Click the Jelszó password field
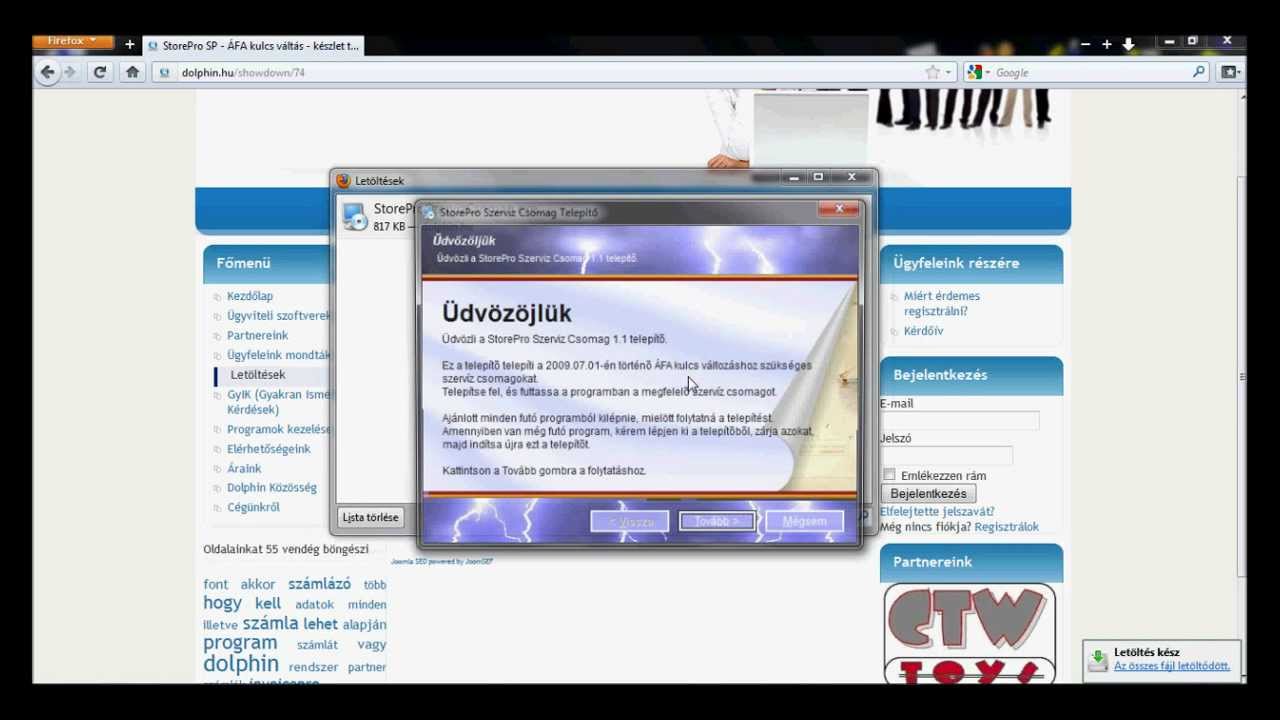1280x720 pixels. click(947, 456)
